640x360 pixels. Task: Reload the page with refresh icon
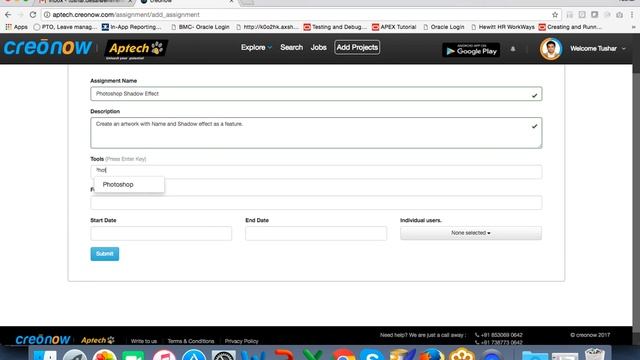[x=33, y=15]
